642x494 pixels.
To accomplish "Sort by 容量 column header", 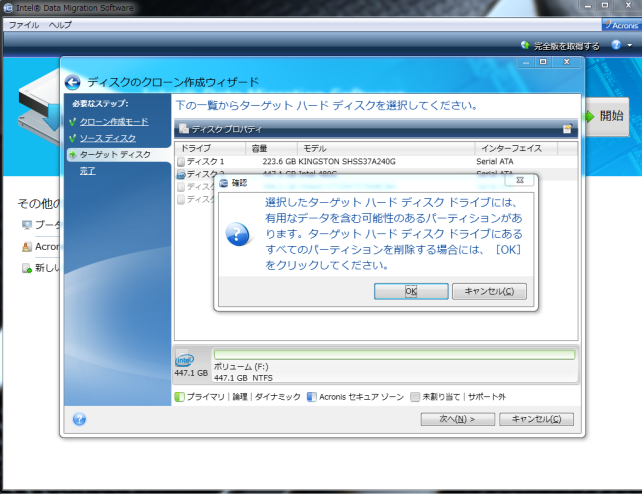I will pos(271,148).
